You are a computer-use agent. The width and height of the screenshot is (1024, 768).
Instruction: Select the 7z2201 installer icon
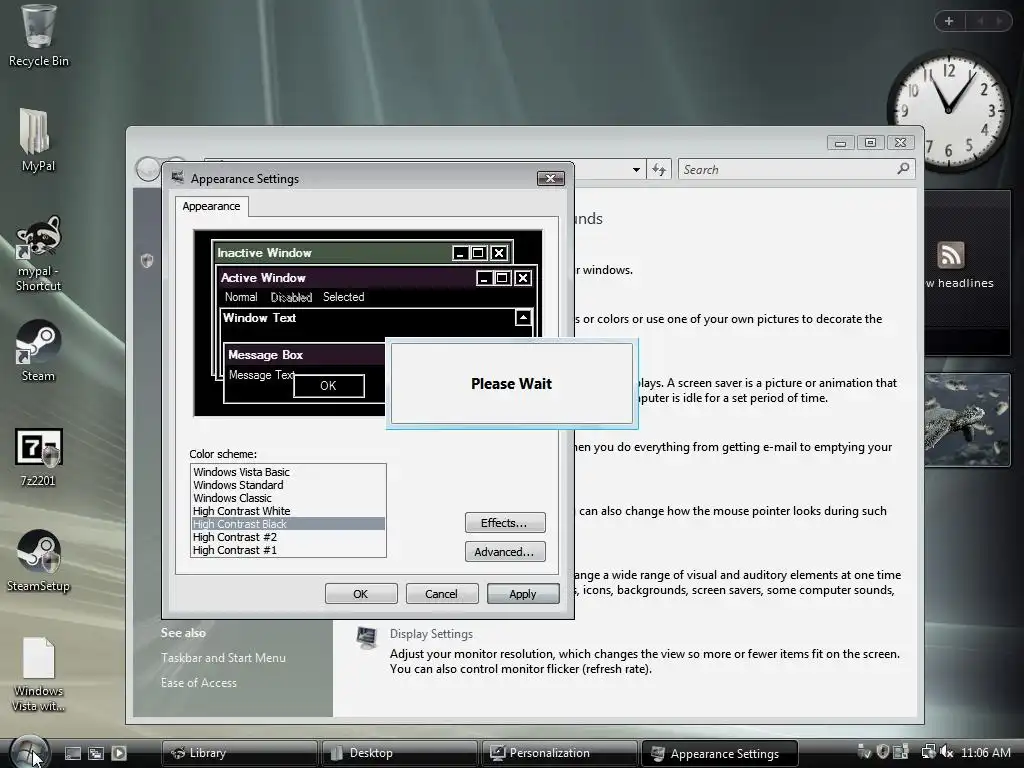pyautogui.click(x=38, y=457)
